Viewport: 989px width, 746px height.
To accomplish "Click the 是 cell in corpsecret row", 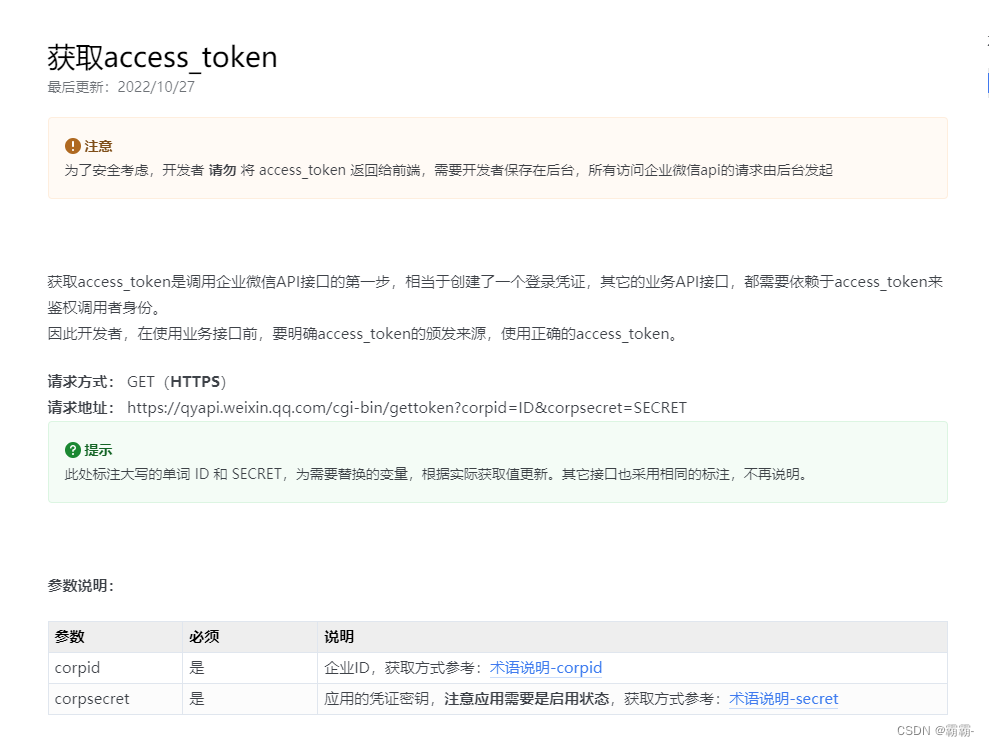I will [x=250, y=699].
